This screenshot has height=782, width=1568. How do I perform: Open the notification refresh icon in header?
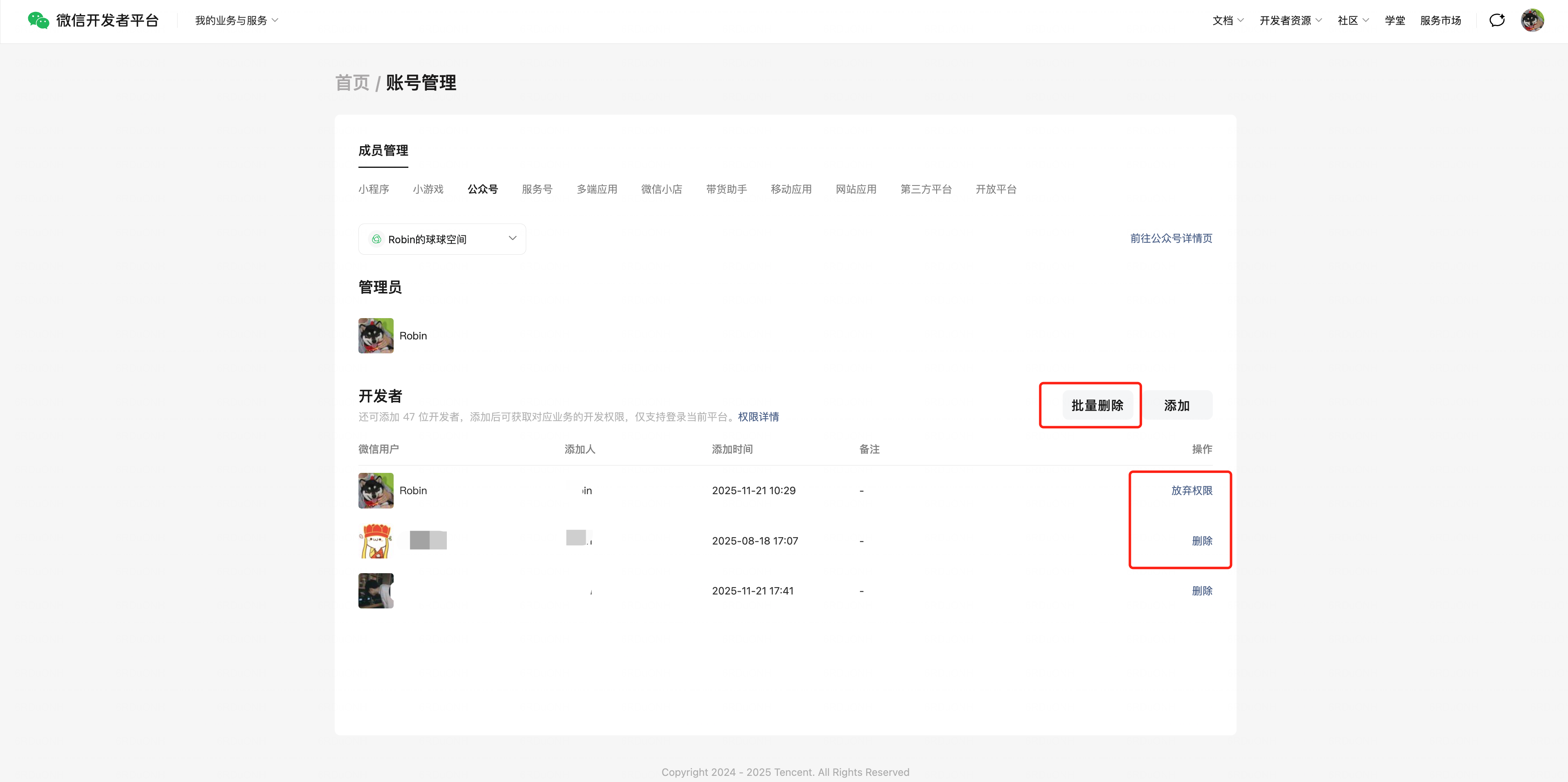(x=1497, y=21)
